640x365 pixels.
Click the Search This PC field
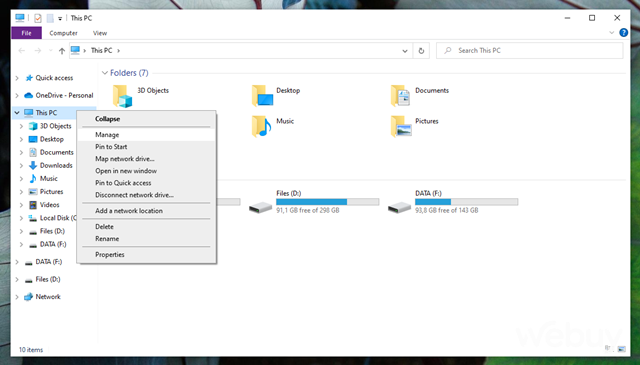(x=529, y=51)
